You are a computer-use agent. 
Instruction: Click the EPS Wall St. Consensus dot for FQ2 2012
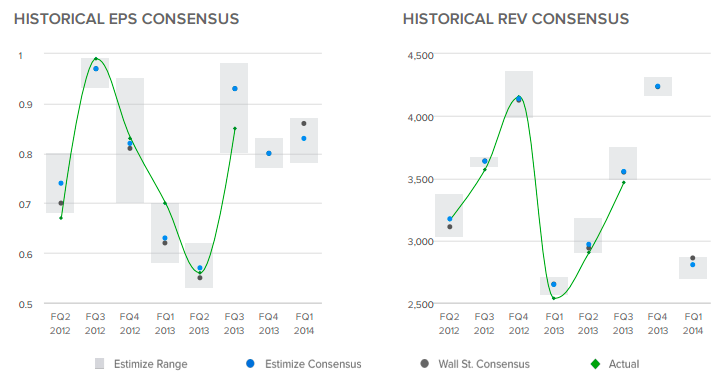pos(61,203)
